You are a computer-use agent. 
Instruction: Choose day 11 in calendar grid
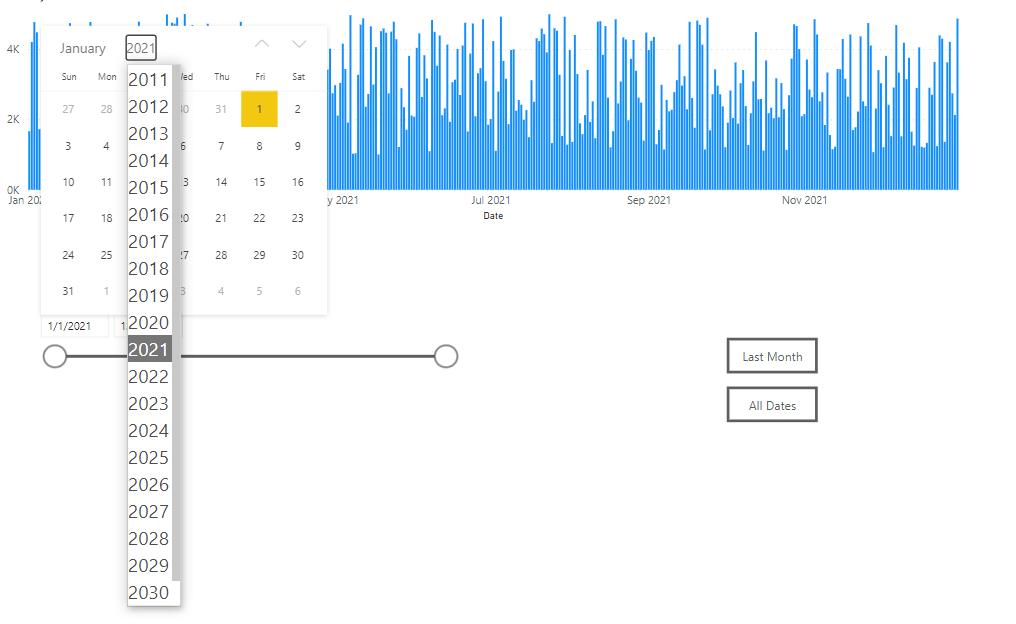pyautogui.click(x=106, y=182)
